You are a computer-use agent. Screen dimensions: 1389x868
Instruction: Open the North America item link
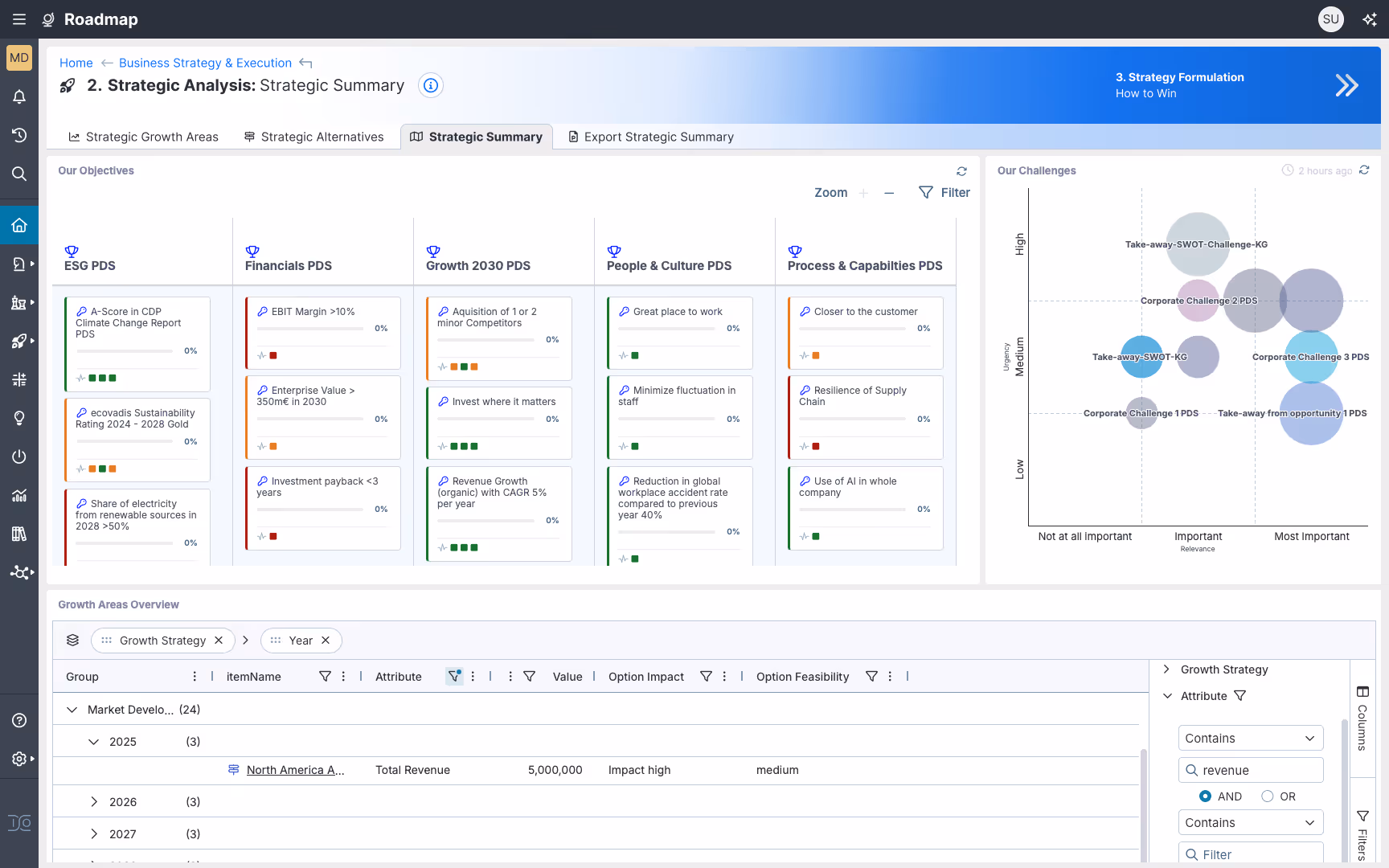(x=295, y=770)
